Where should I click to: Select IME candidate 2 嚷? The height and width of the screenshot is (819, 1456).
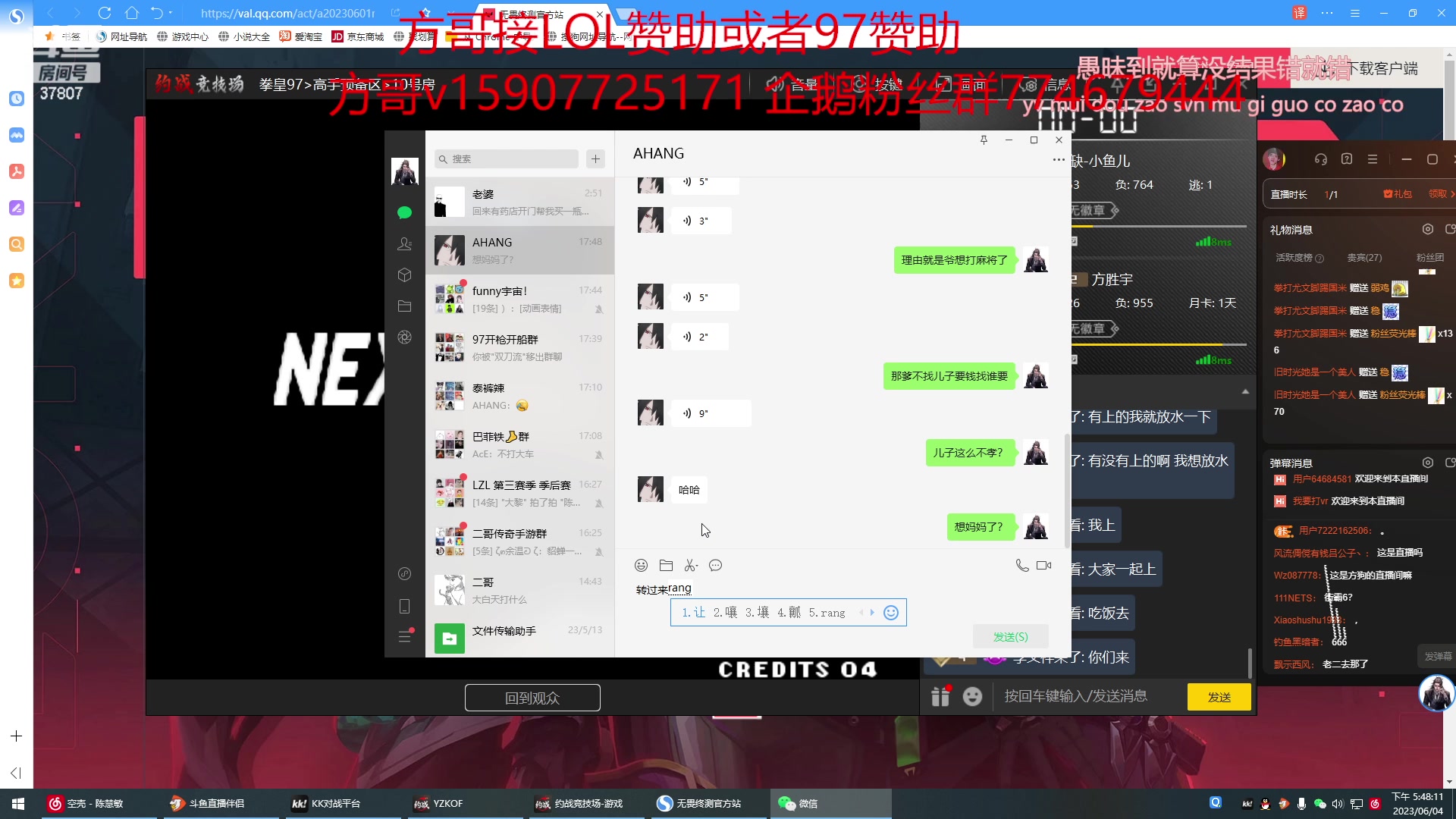point(725,612)
